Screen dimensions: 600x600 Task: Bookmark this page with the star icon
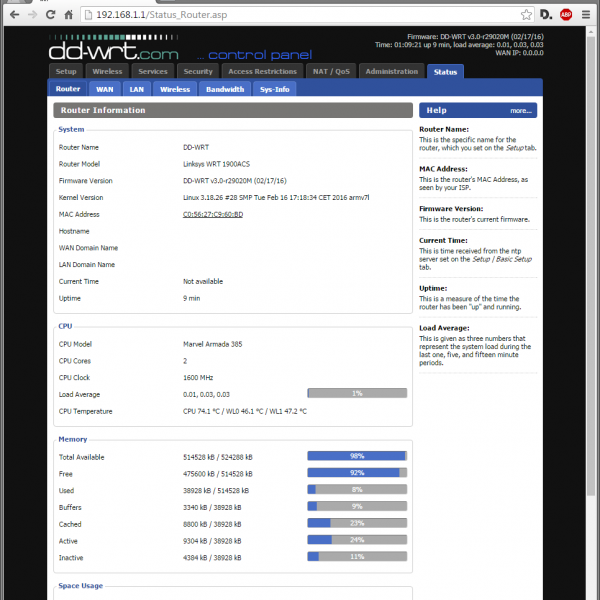click(x=526, y=15)
